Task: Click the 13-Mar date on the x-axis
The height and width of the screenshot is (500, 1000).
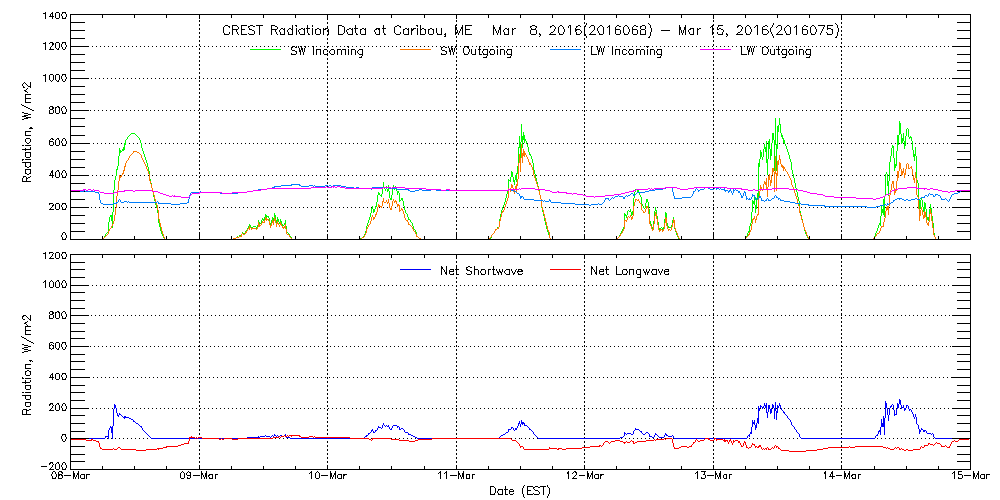Action: [x=713, y=478]
